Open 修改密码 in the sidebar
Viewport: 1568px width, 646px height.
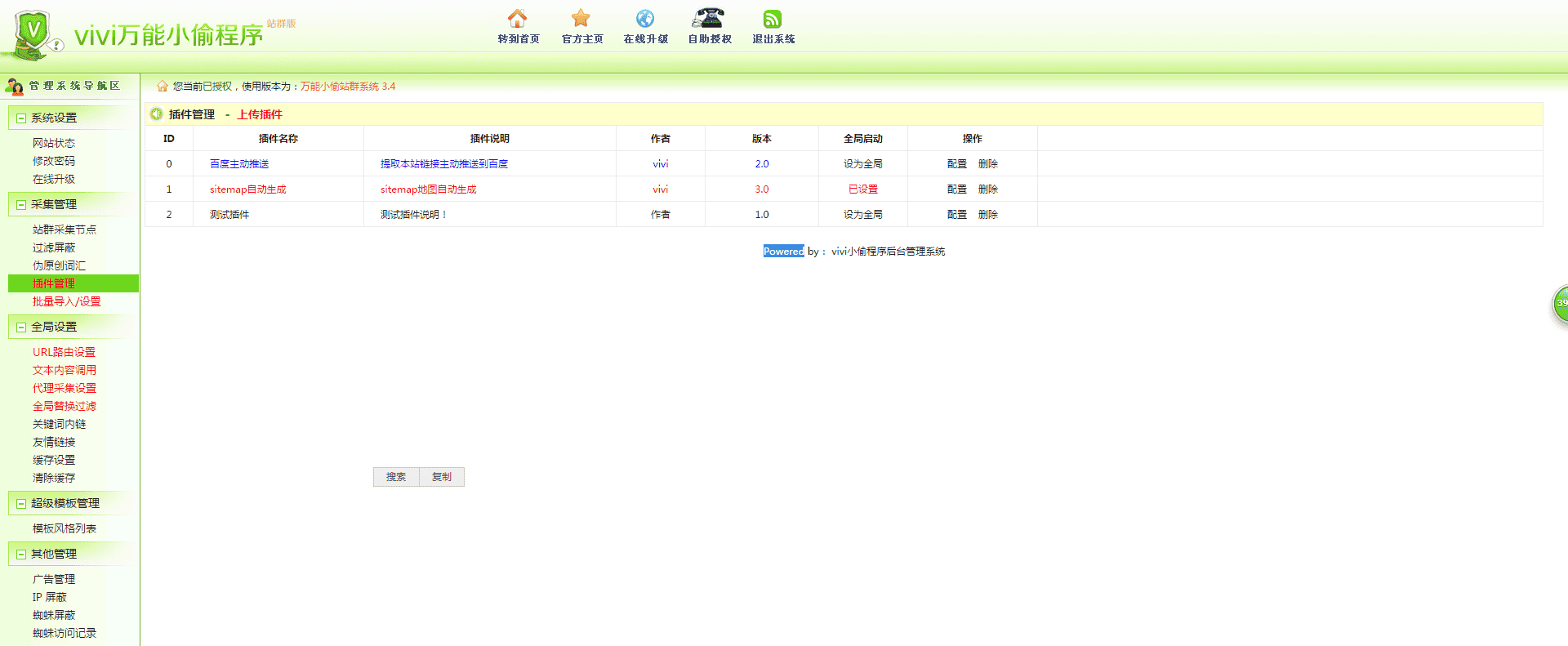(x=54, y=161)
